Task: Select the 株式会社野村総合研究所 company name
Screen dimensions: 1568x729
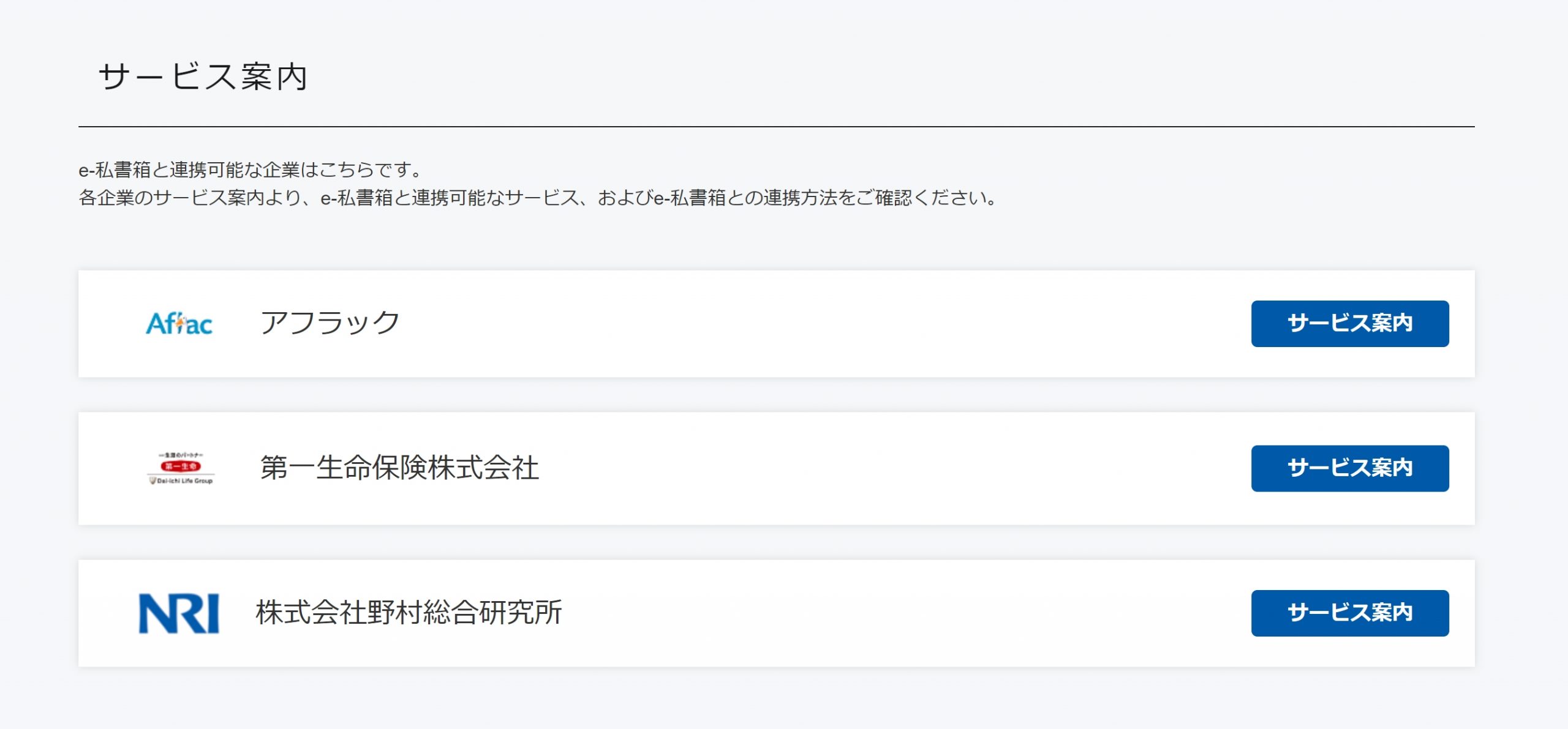Action: point(409,613)
